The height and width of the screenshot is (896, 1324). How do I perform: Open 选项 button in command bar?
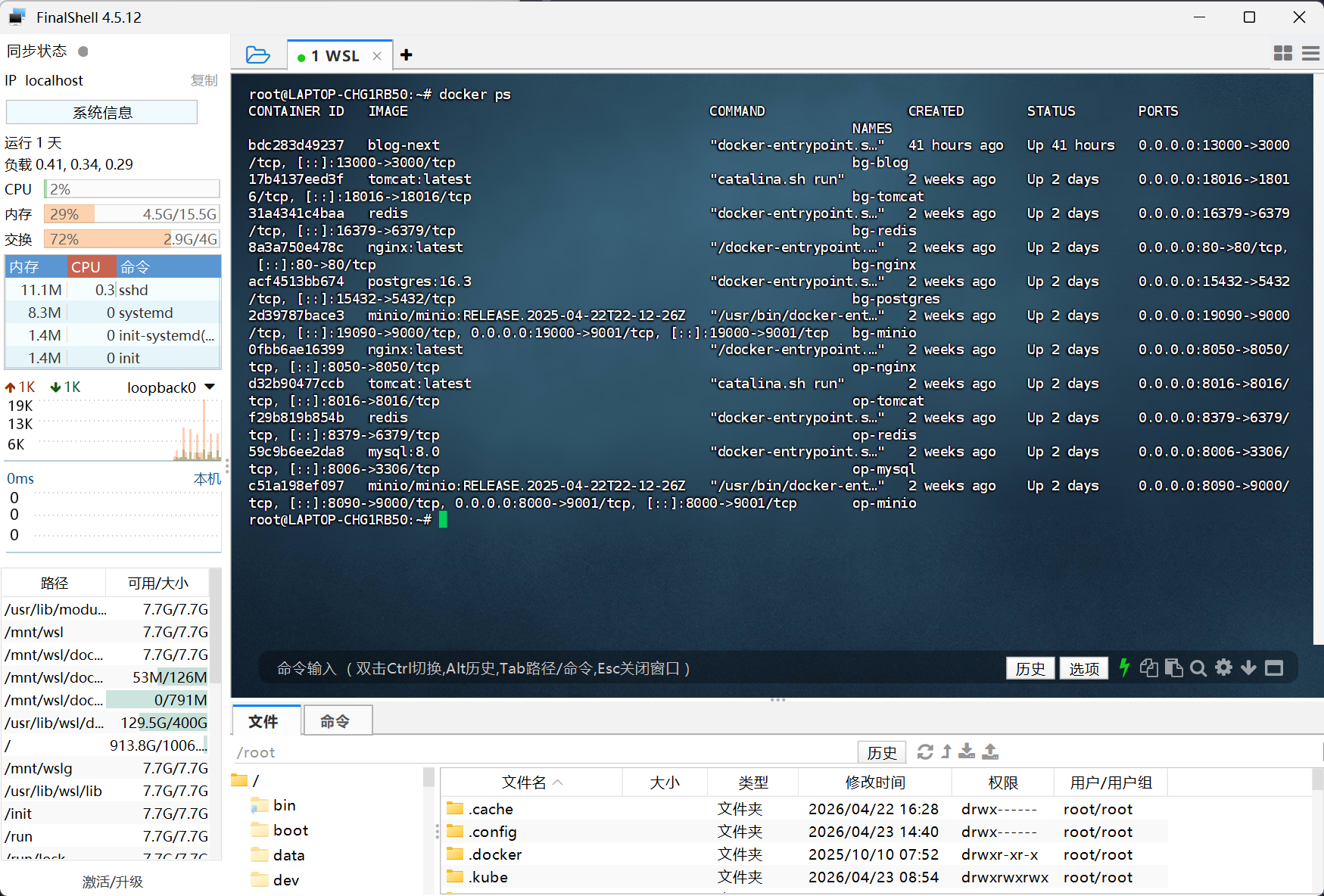pos(1084,668)
